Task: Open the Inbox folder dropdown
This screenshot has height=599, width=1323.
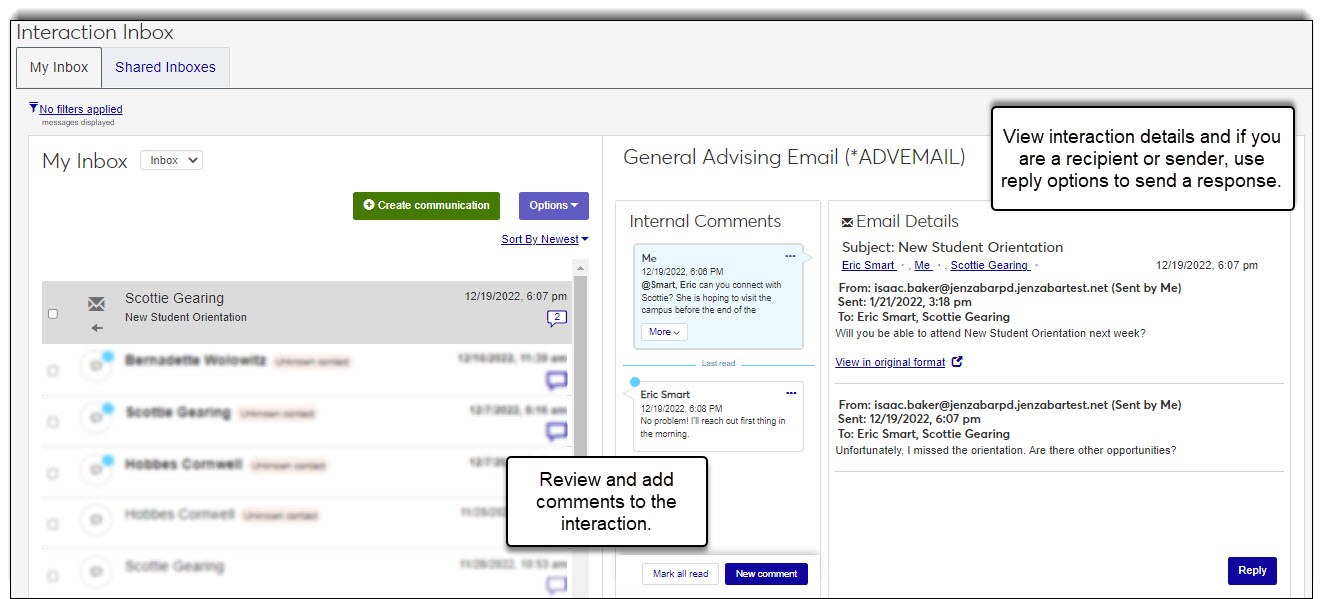Action: click(x=171, y=160)
